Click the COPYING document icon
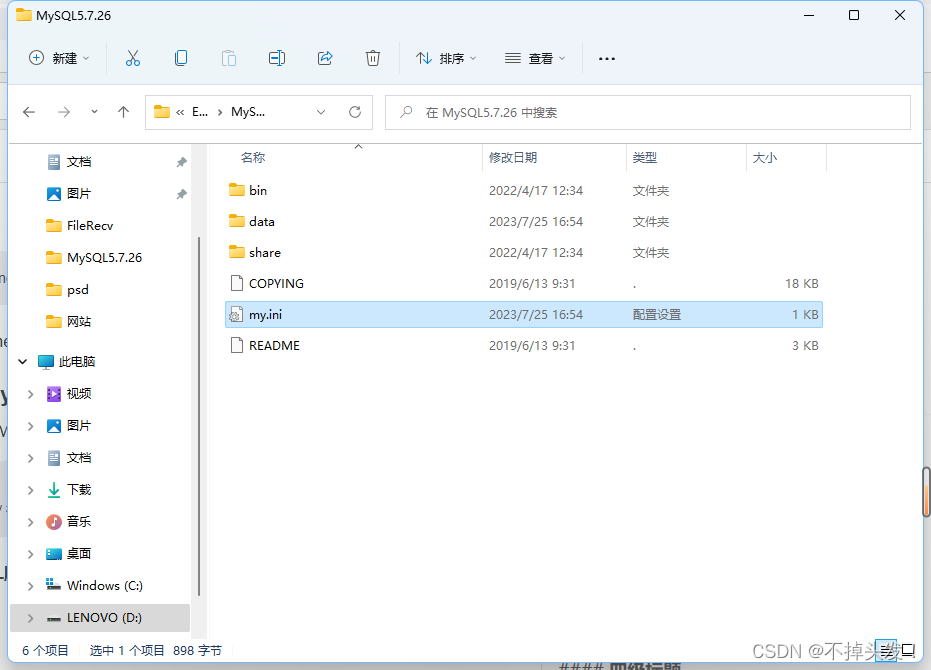931x670 pixels. pyautogui.click(x=237, y=283)
